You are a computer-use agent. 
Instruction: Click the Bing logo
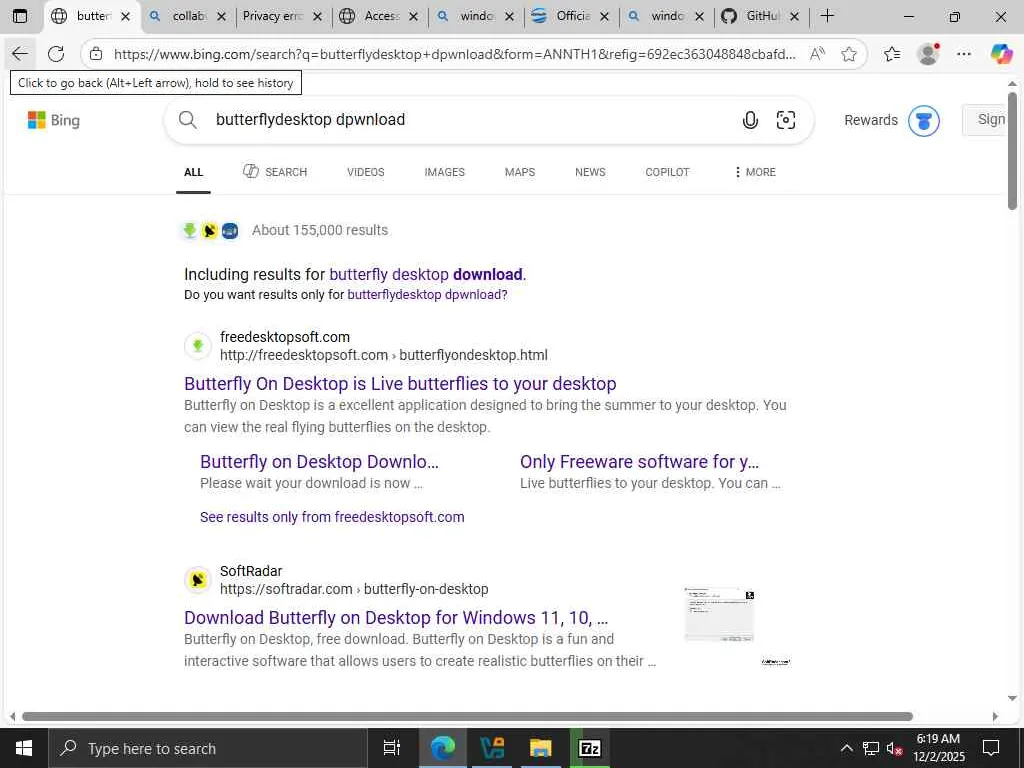pos(54,120)
